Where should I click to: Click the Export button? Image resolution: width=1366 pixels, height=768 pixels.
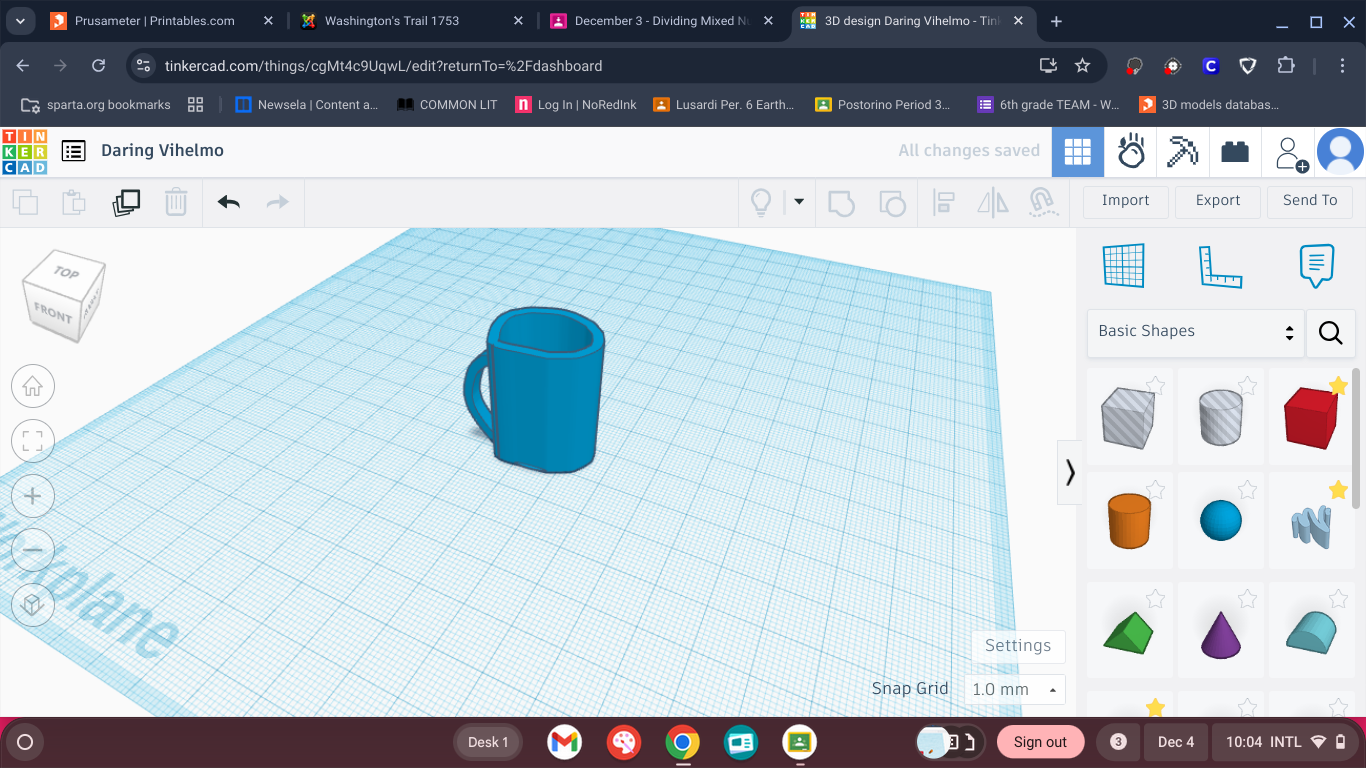tap(1218, 201)
